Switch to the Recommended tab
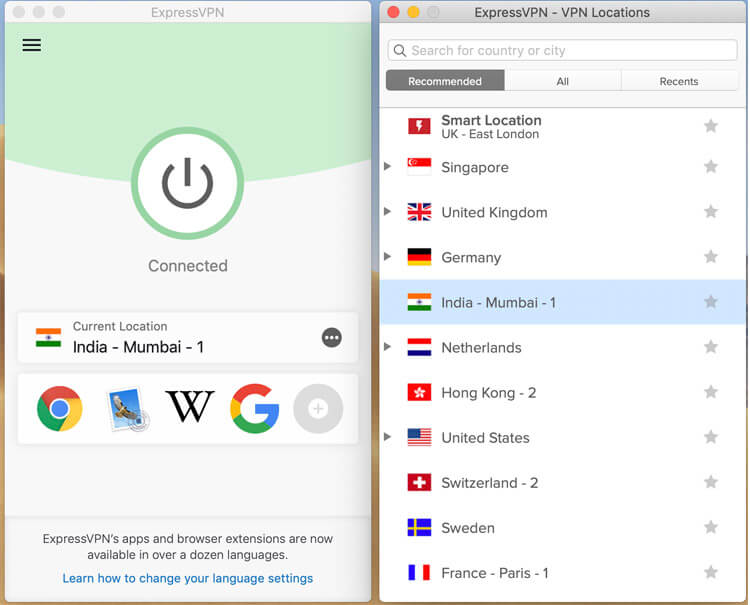This screenshot has width=750, height=605. tap(445, 81)
